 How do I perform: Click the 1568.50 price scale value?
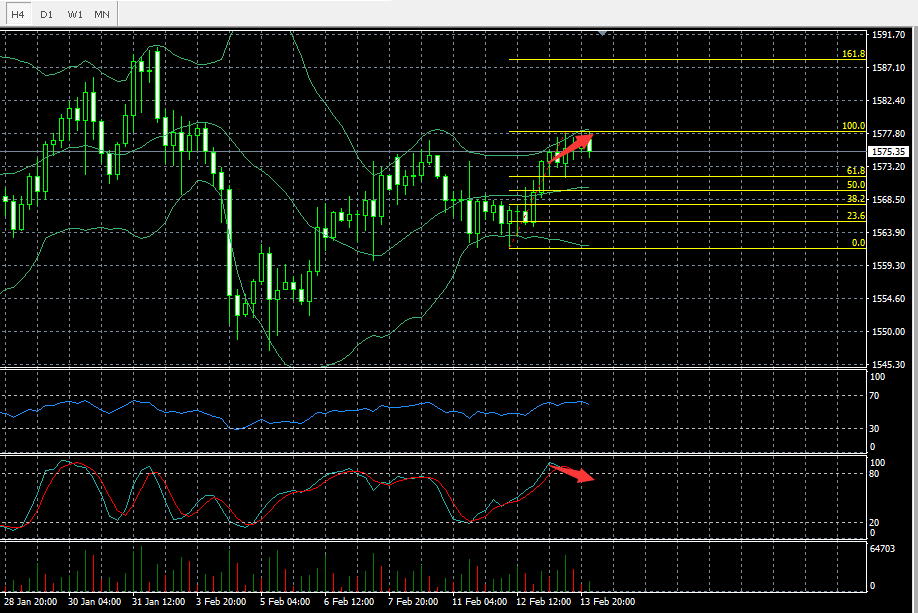pyautogui.click(x=888, y=200)
